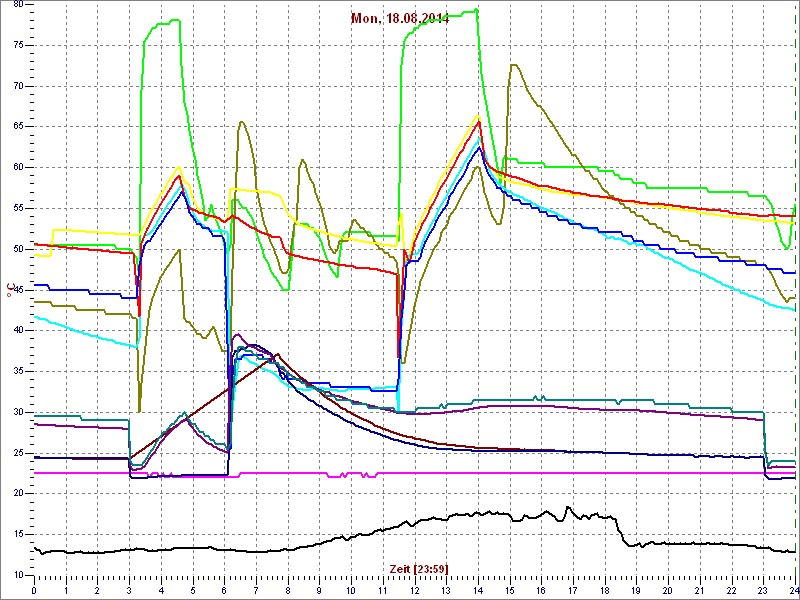This screenshot has height=600, width=800.
Task: Pick temperature axis label 55
Action: 17,208
